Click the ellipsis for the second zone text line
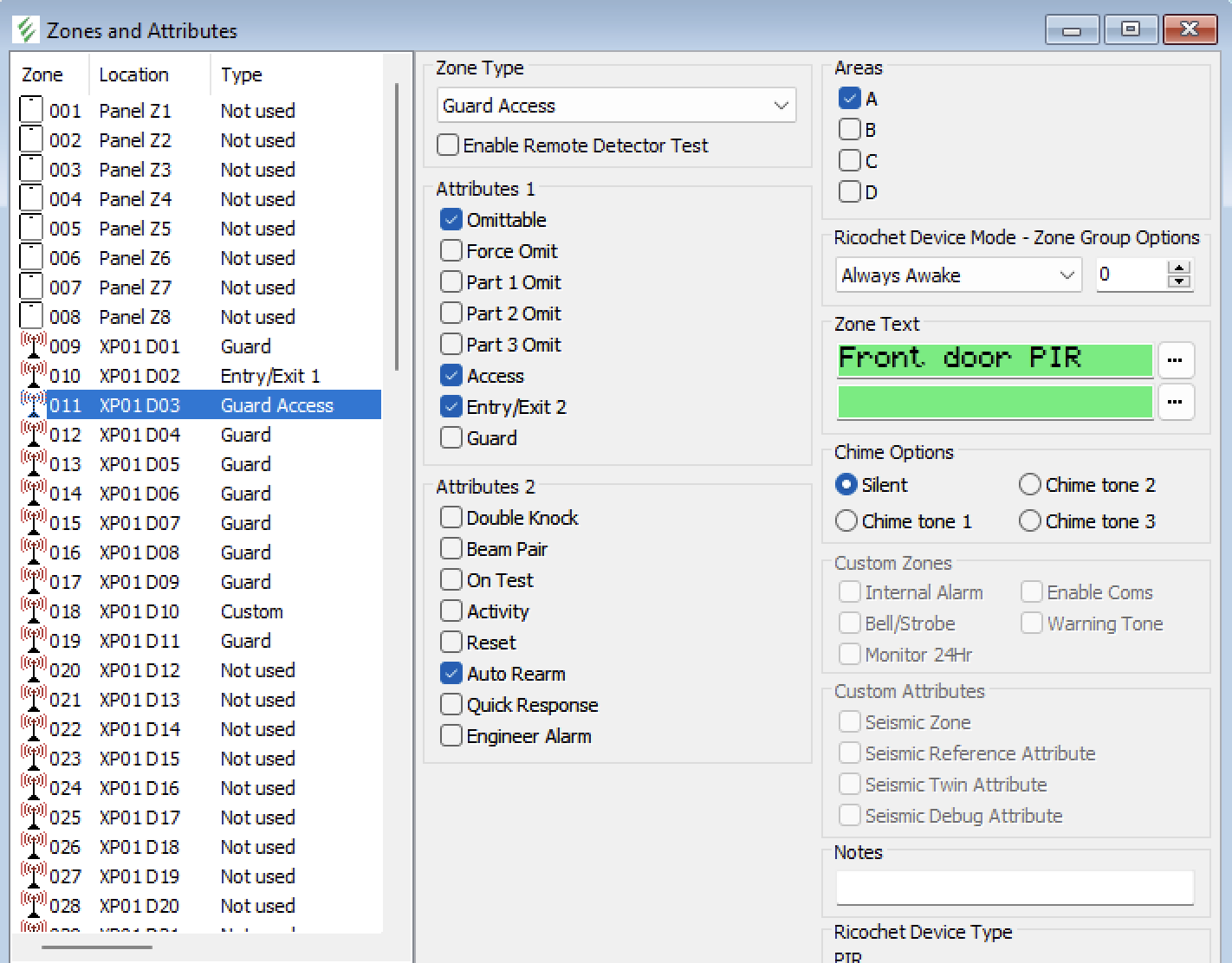This screenshot has height=963, width=1232. tap(1177, 402)
